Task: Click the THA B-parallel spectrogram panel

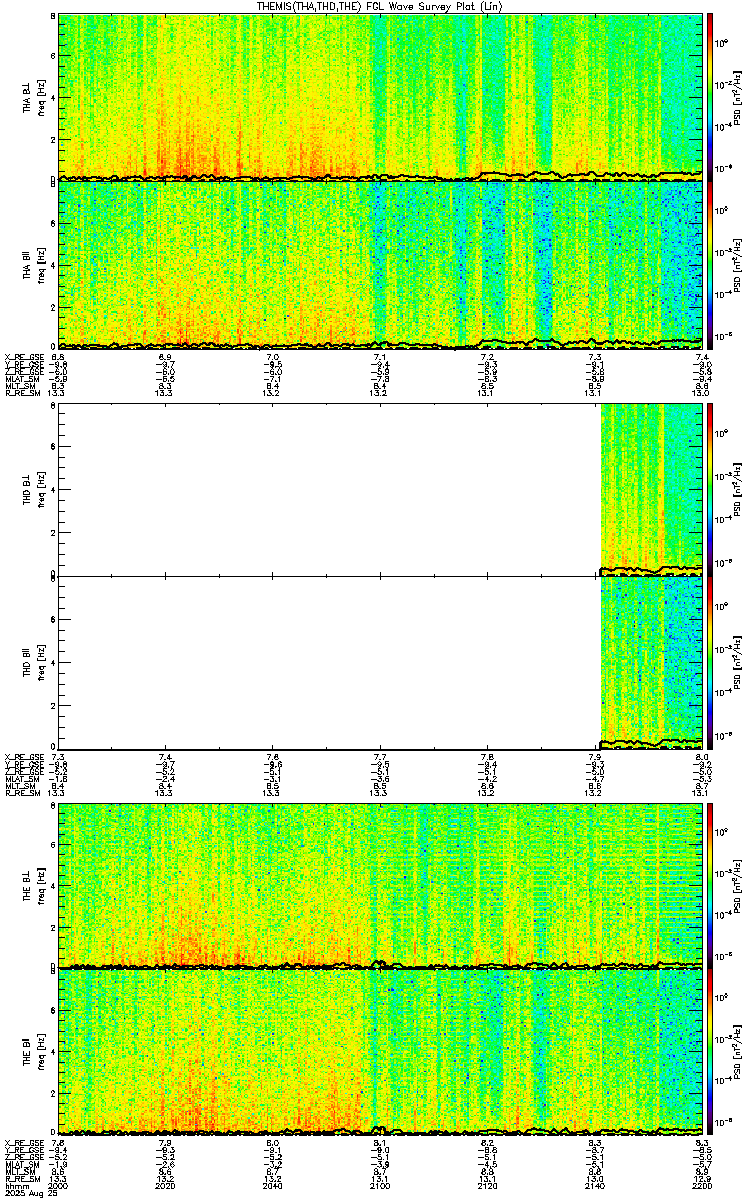Action: [x=380, y=265]
